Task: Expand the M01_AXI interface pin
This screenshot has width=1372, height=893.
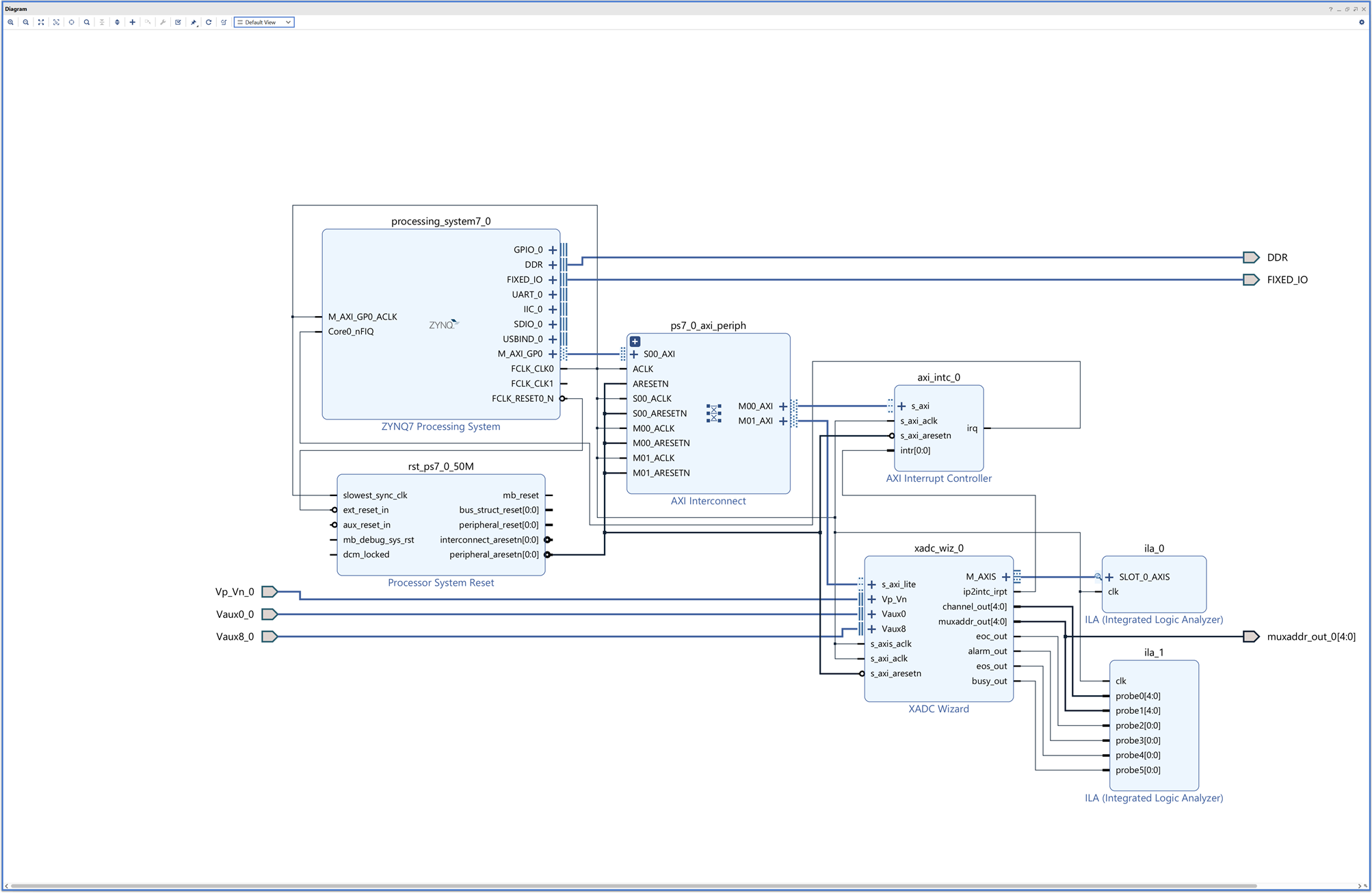Action: click(783, 421)
